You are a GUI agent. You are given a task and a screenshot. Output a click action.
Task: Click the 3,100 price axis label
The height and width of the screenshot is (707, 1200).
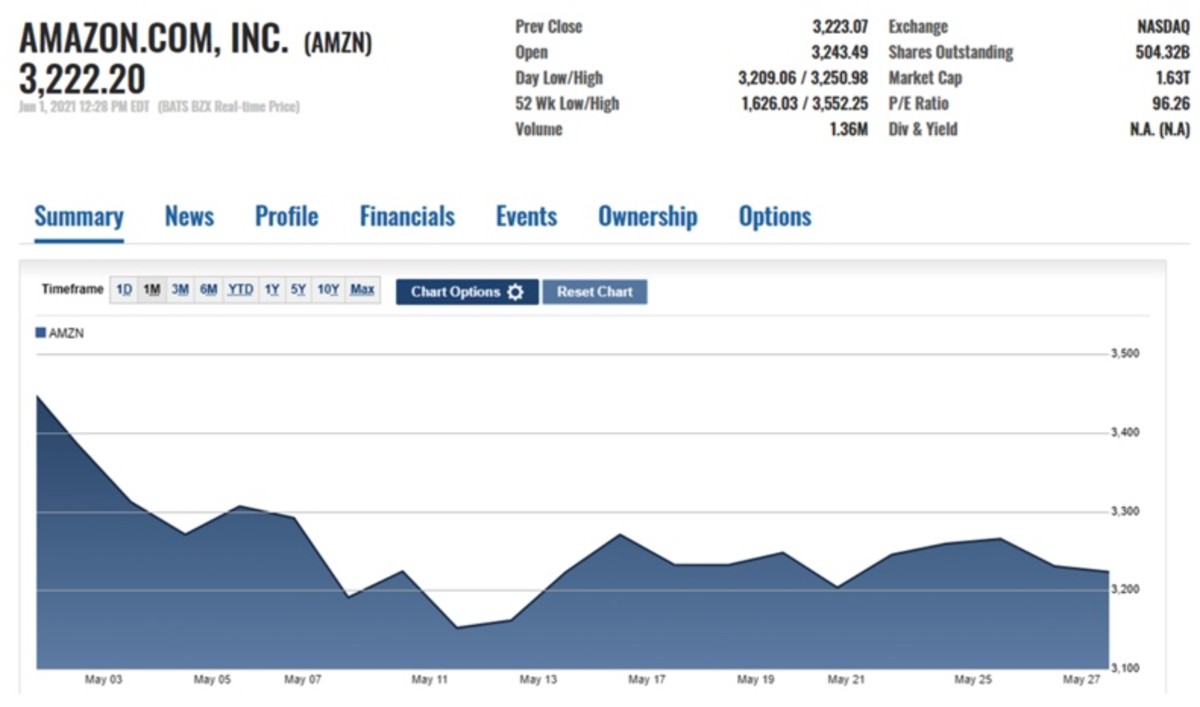pyautogui.click(x=1126, y=668)
